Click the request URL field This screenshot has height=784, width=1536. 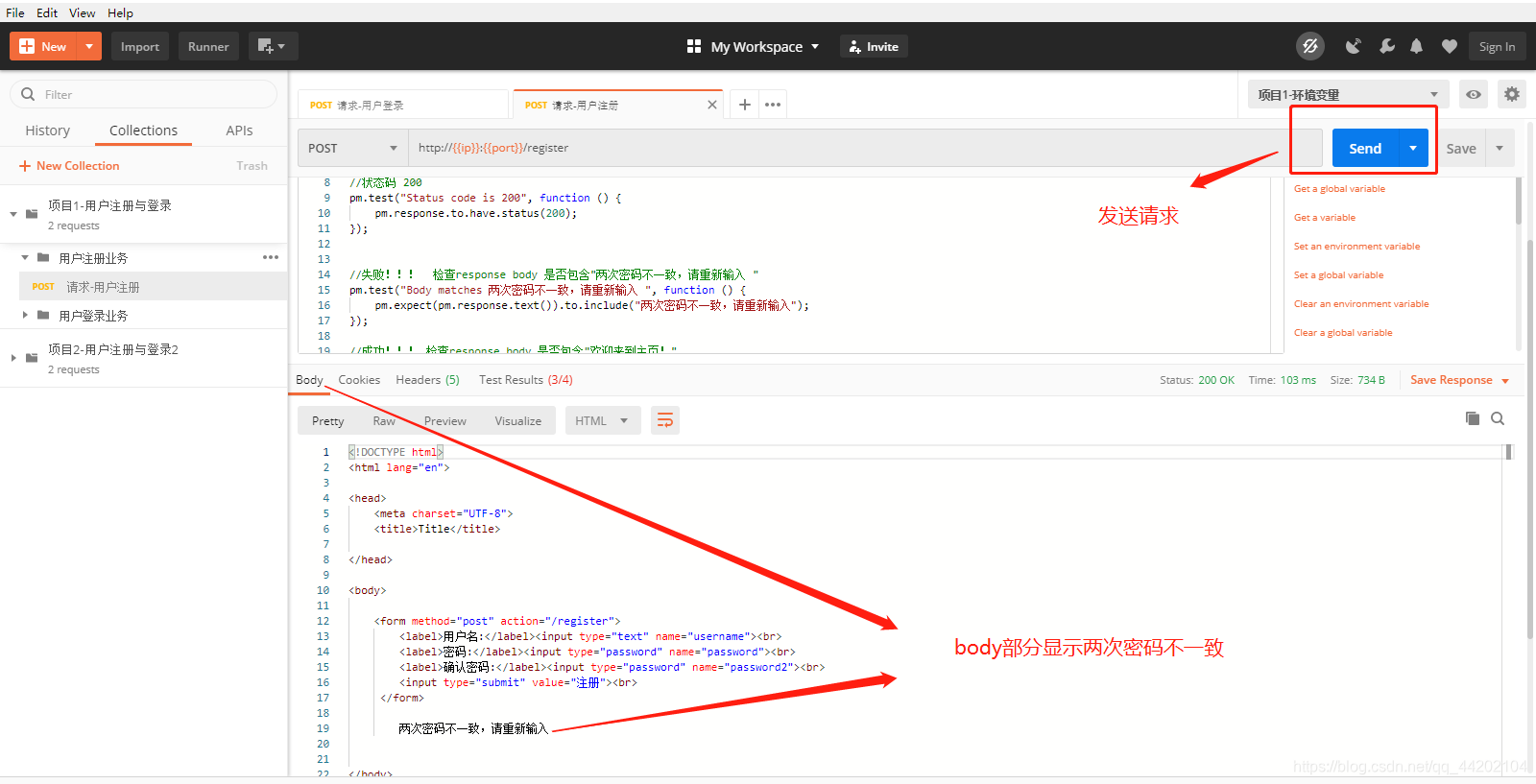pyautogui.click(x=865, y=148)
